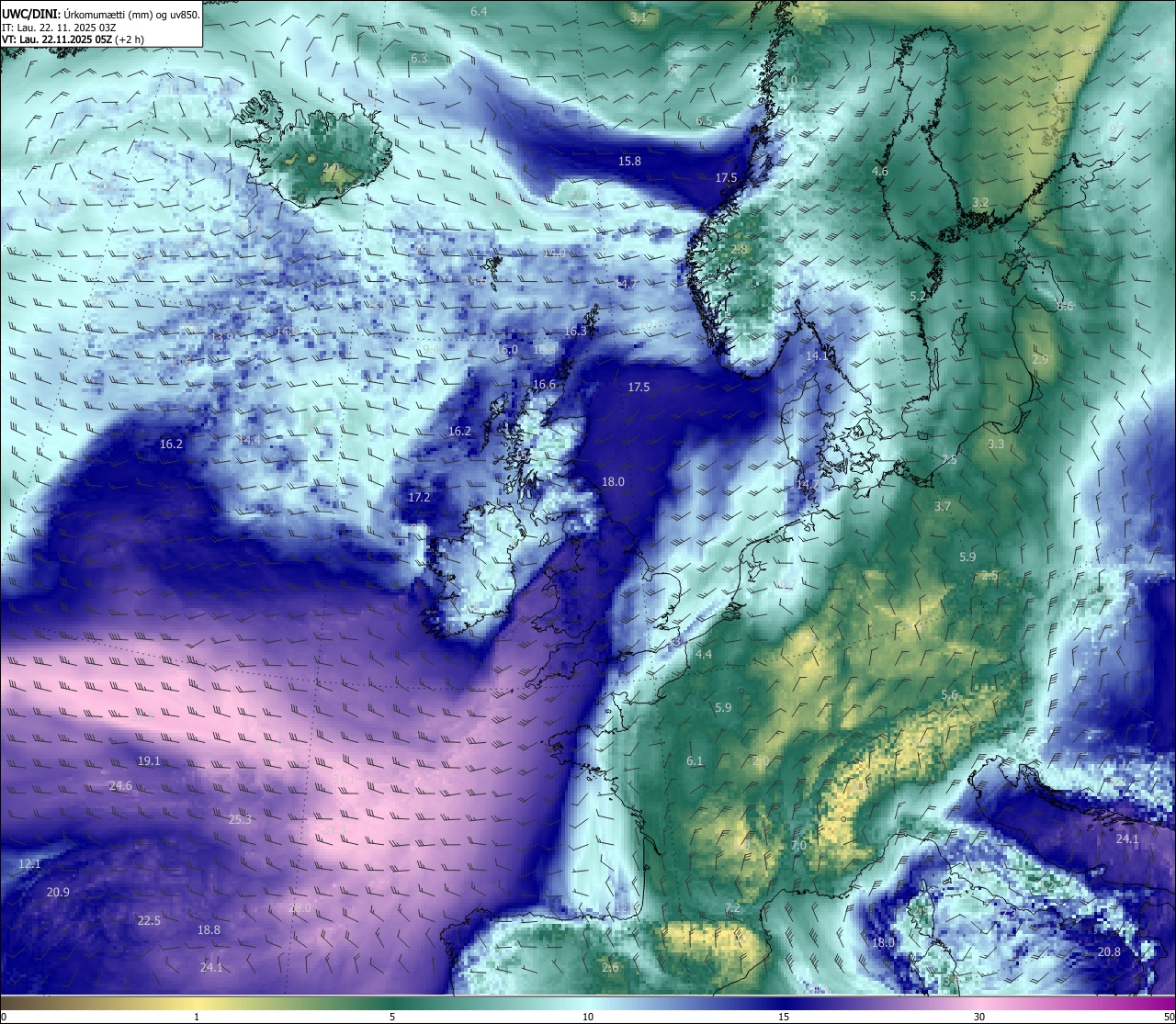
Task: Click the 7.2 value label
Action: (732, 908)
